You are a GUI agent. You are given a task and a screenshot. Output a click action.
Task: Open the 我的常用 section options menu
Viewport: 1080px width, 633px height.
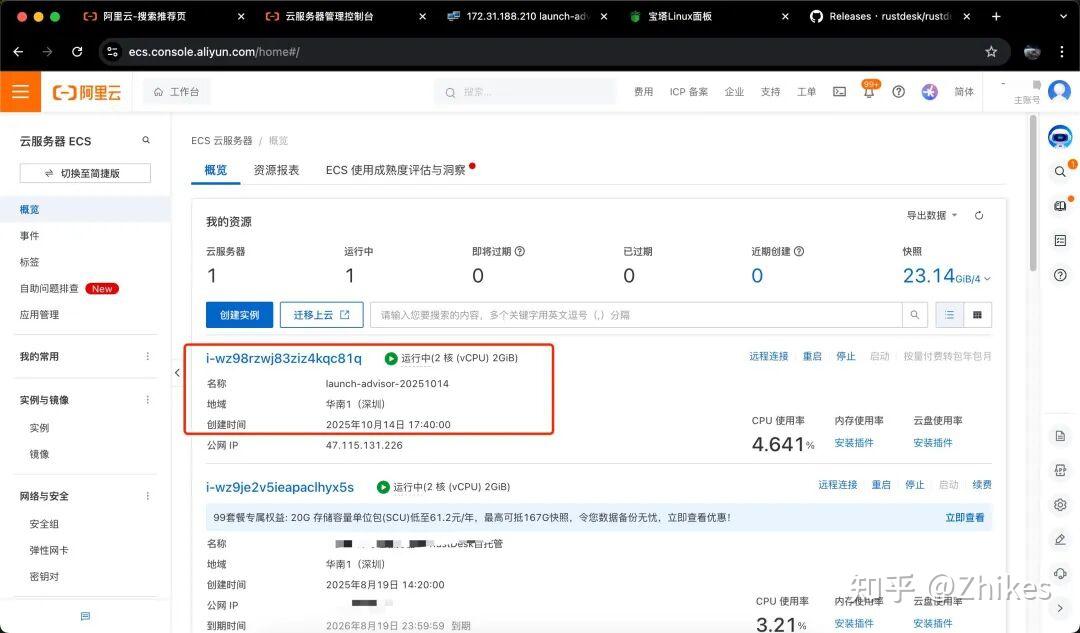point(147,356)
